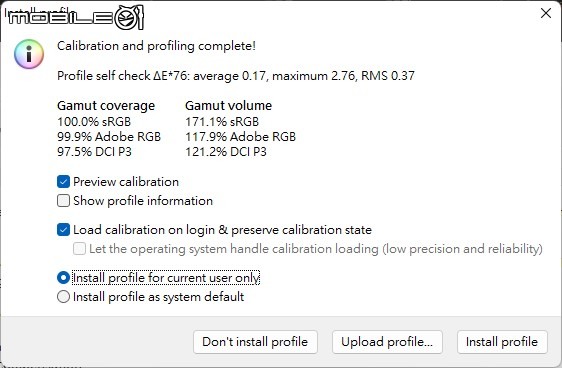Image resolution: width=562 pixels, height=368 pixels.
Task: Click the 99.9% Adobe RGB coverage value
Action: click(109, 137)
